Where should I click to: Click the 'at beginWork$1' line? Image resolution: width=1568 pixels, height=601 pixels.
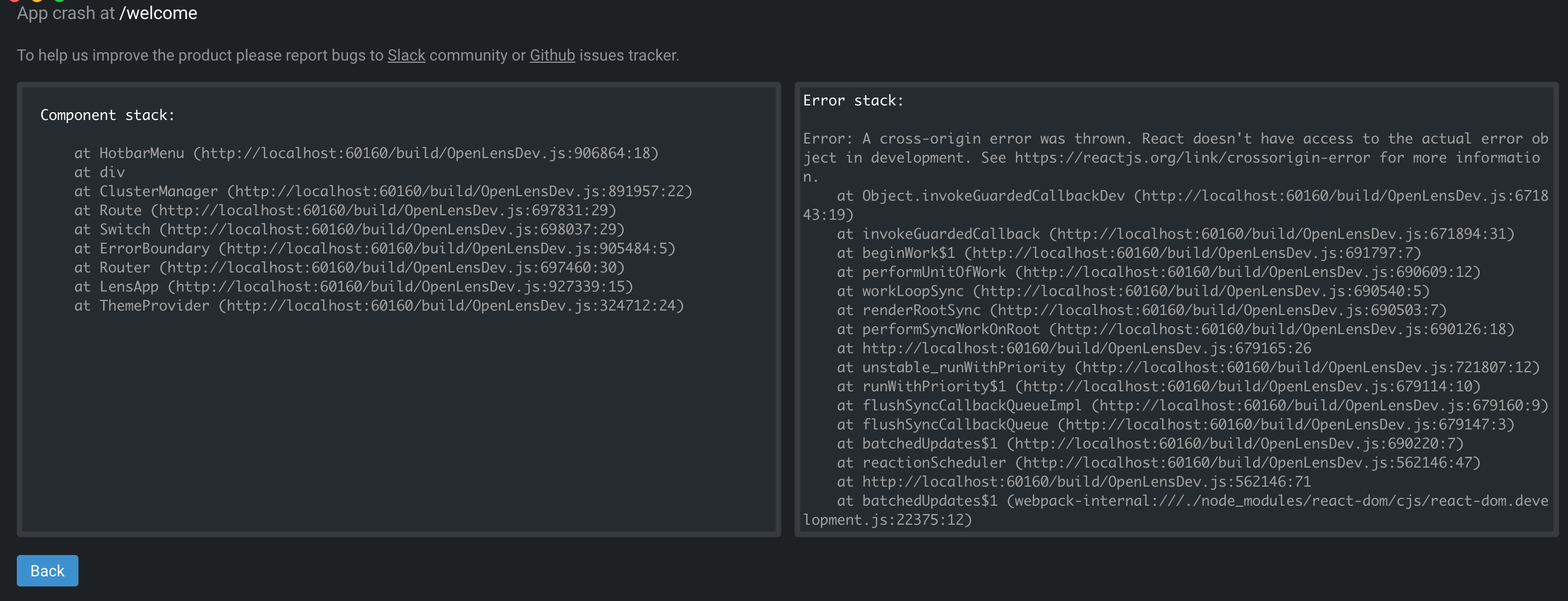pos(1129,253)
